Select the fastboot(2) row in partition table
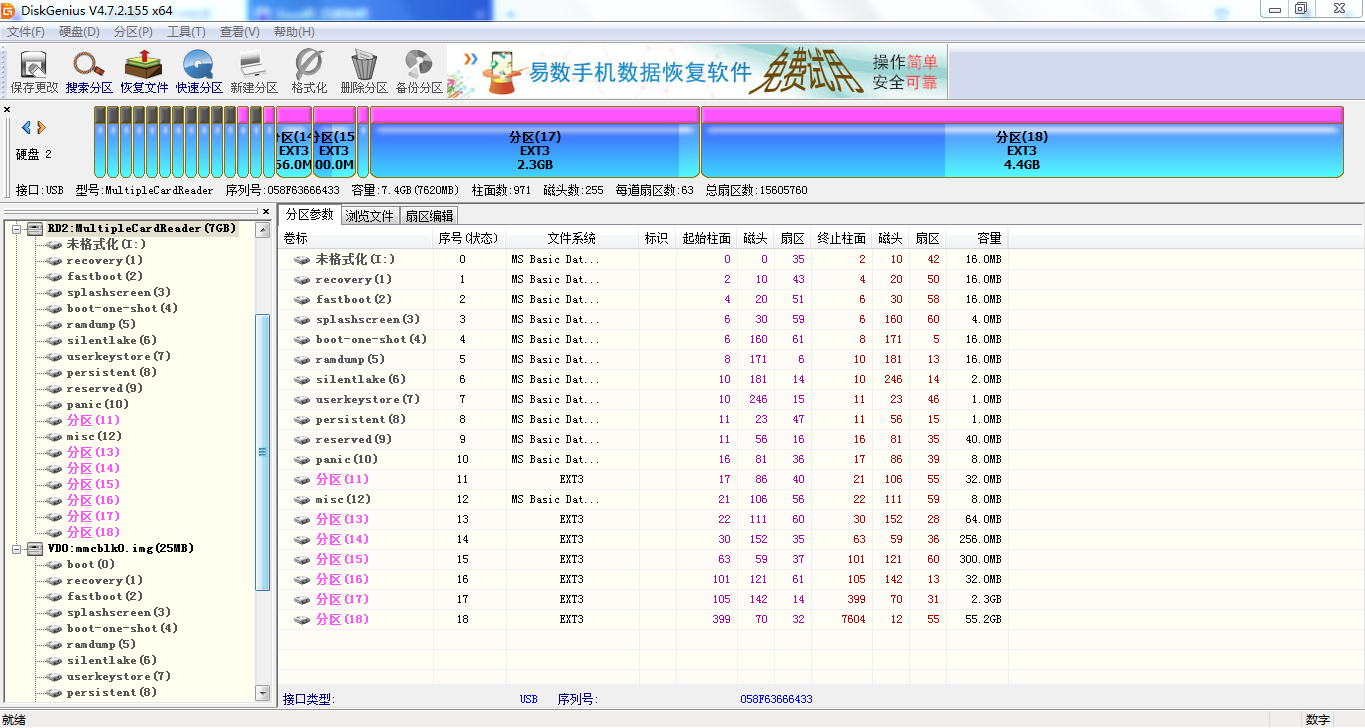This screenshot has width=1365, height=728. [x=644, y=299]
